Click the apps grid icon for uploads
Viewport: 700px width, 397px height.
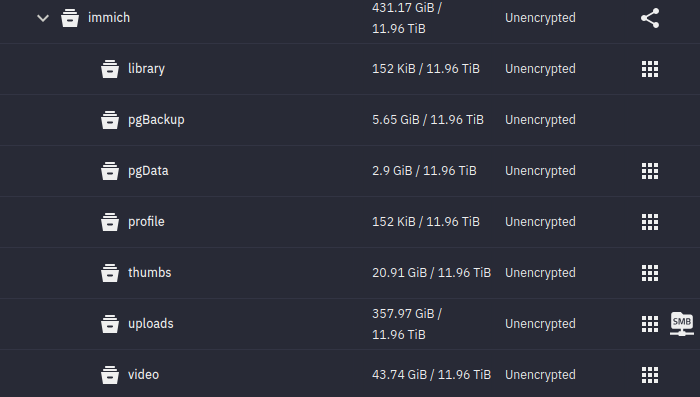(650, 324)
